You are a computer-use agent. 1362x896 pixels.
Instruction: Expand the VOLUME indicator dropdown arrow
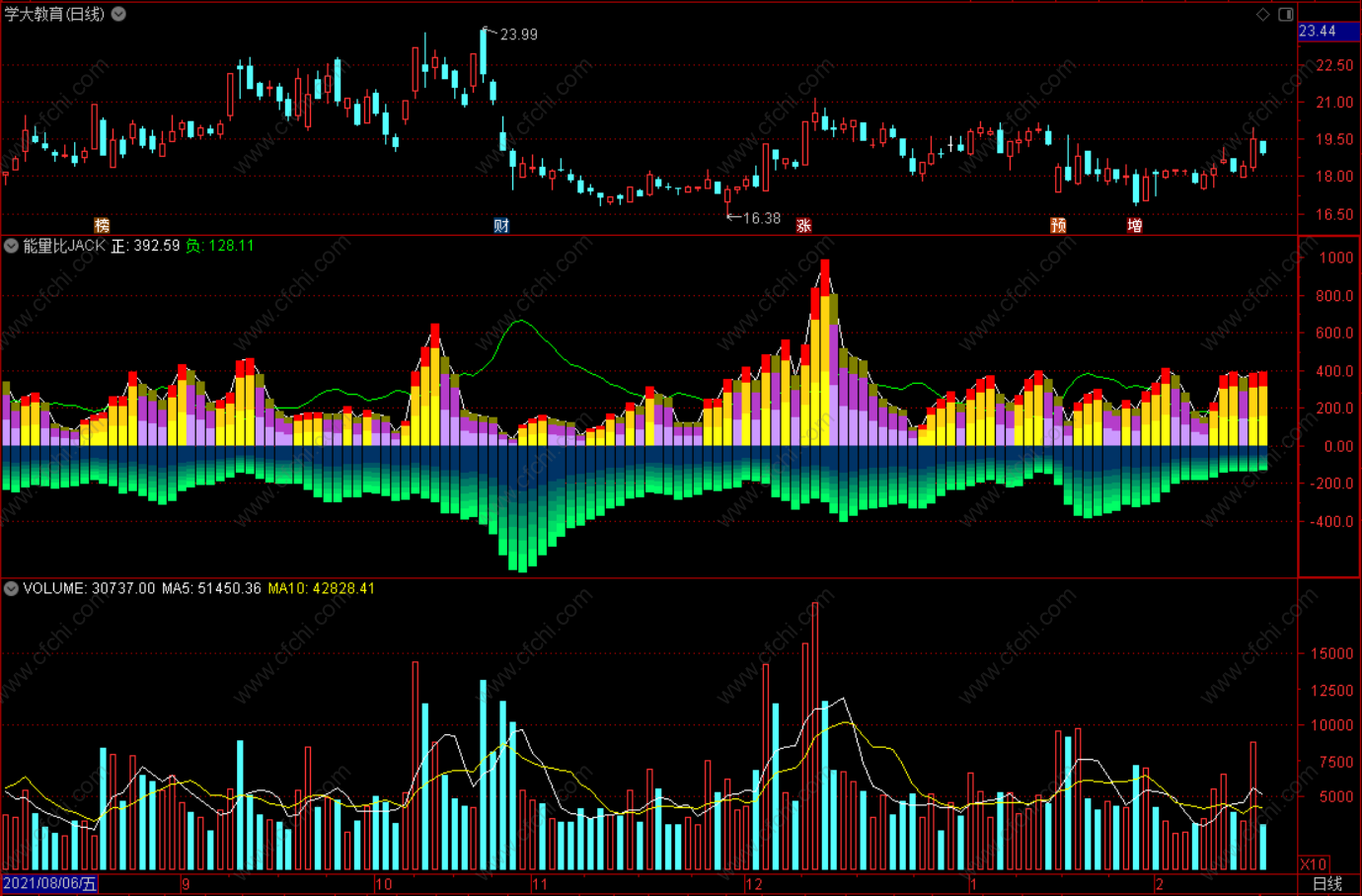pyautogui.click(x=11, y=588)
